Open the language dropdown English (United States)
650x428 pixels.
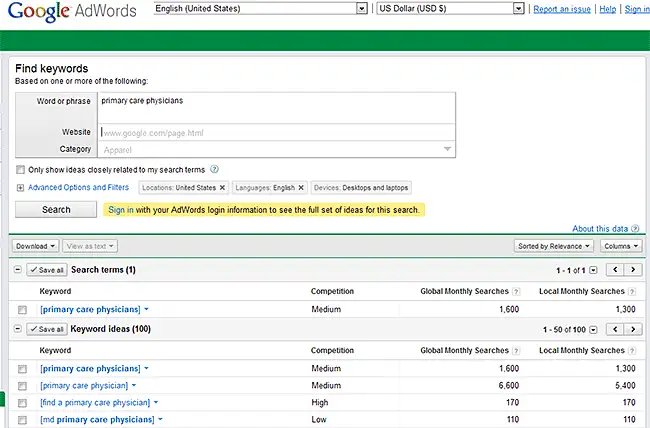pos(261,8)
